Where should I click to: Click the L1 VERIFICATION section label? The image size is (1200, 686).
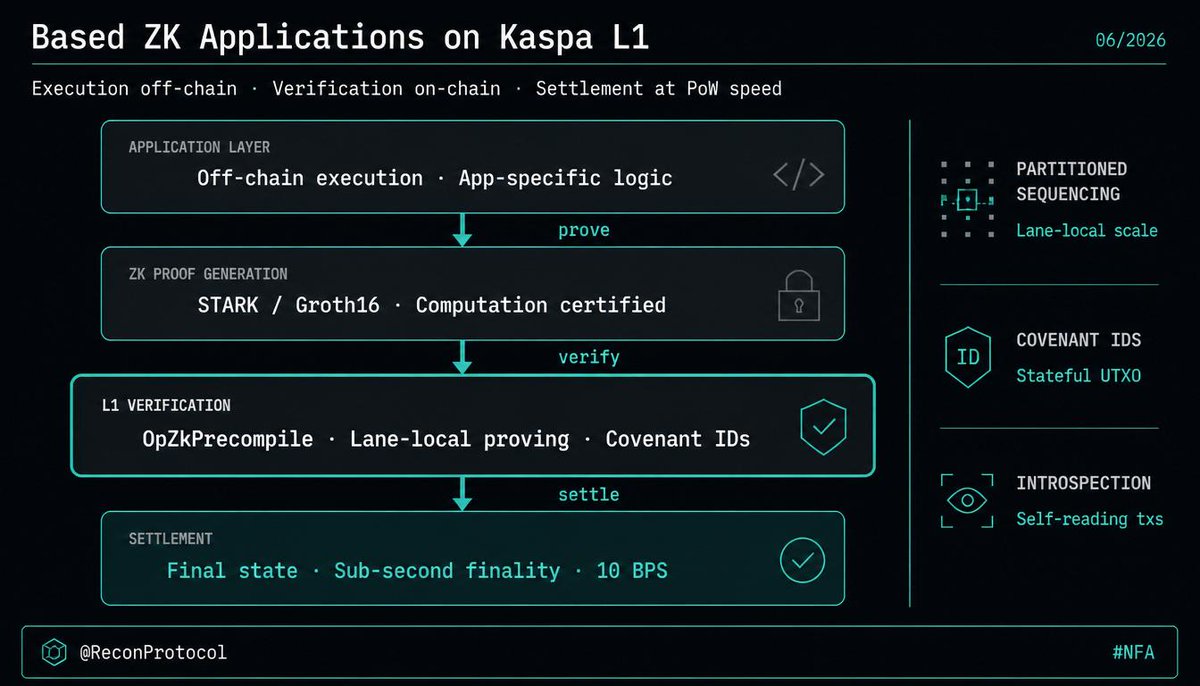pyautogui.click(x=166, y=406)
